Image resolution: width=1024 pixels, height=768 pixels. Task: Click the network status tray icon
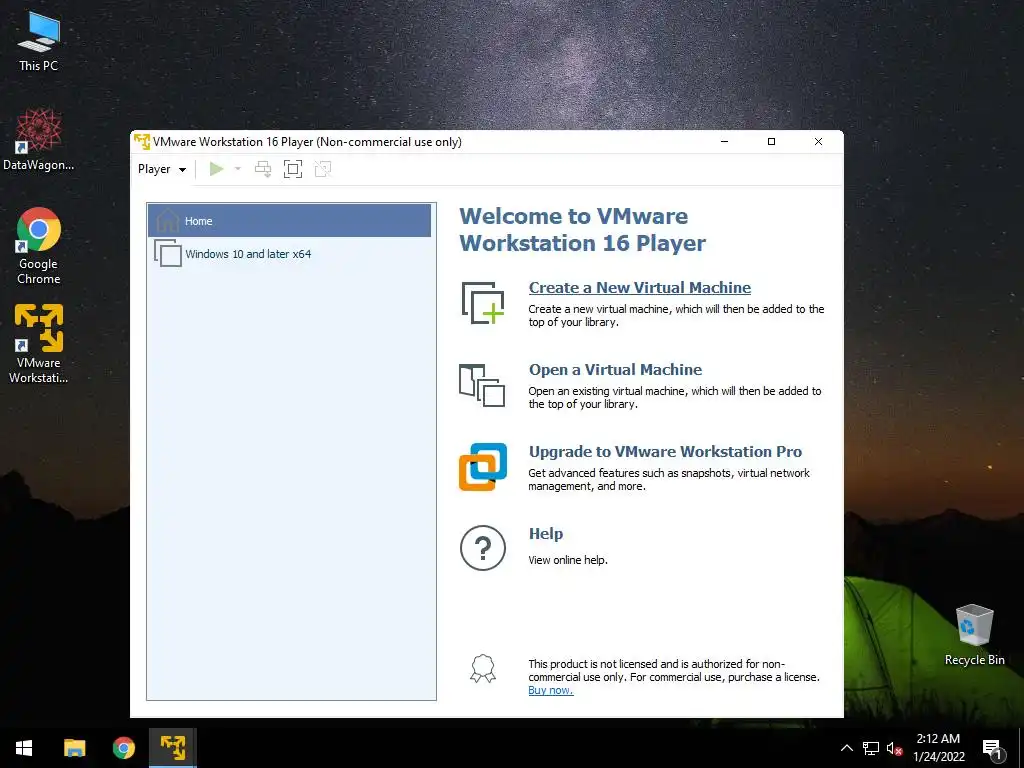click(871, 748)
